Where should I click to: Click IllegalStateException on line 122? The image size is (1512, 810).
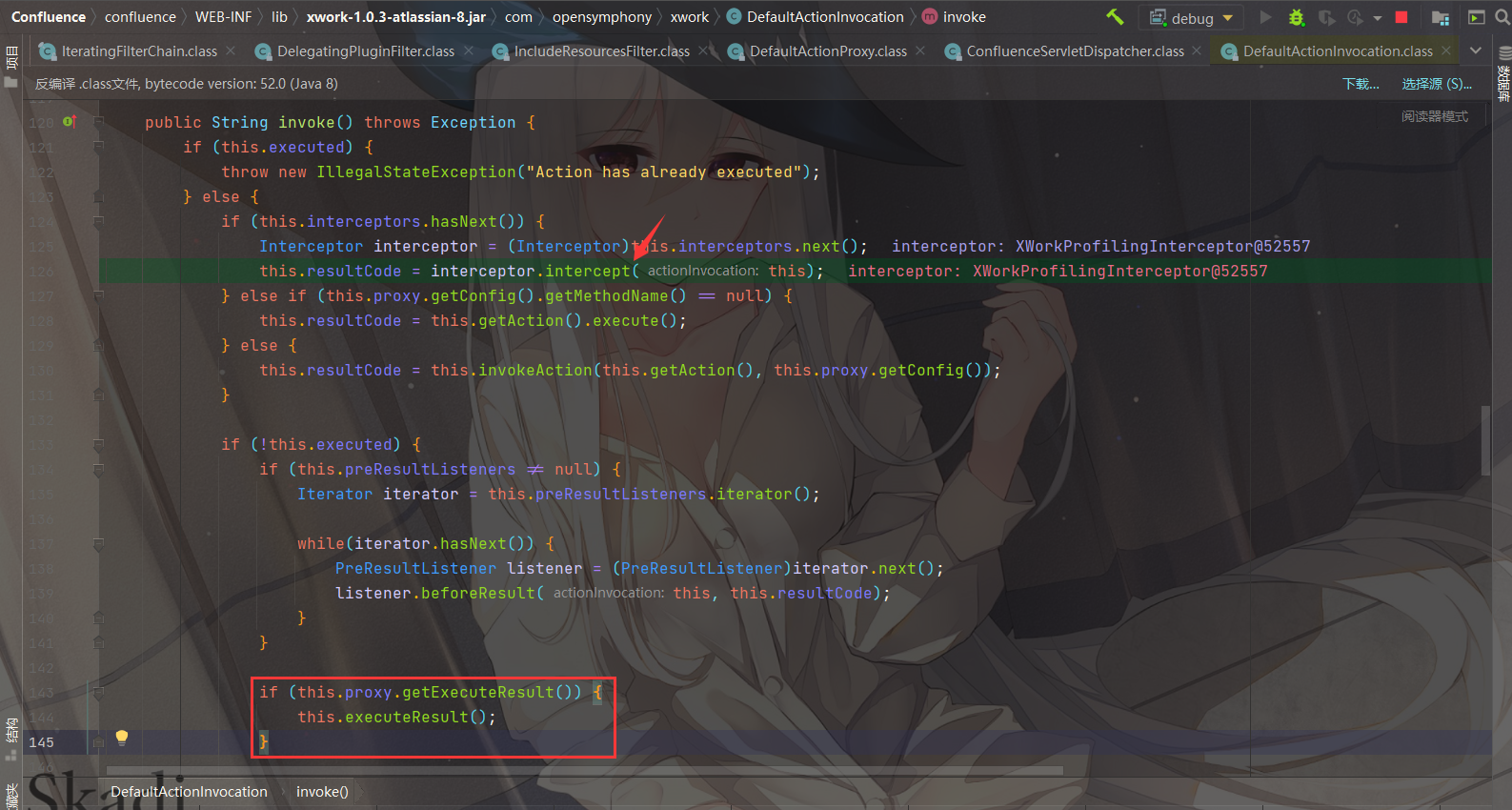pyautogui.click(x=415, y=172)
